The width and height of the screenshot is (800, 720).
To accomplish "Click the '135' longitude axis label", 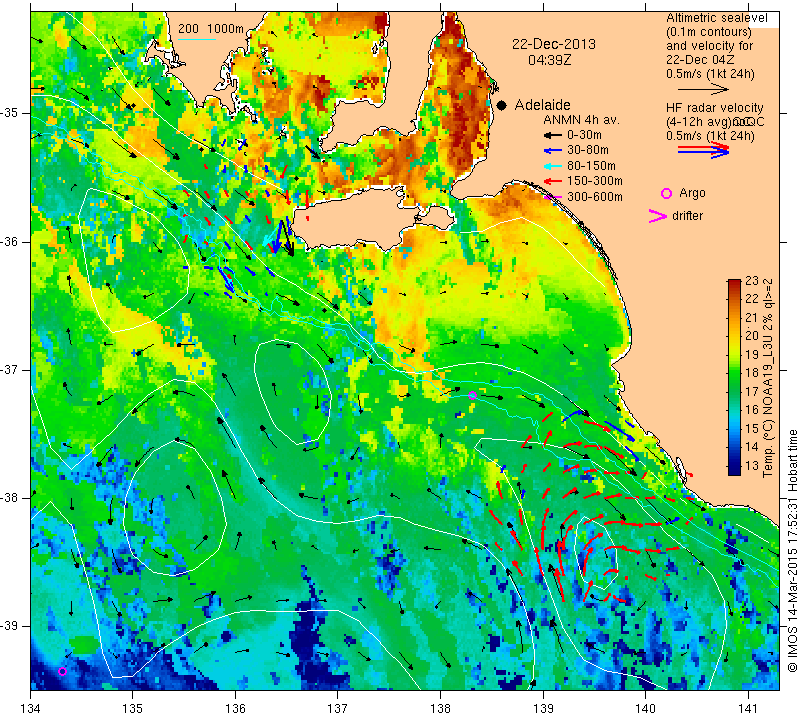I will [x=133, y=708].
